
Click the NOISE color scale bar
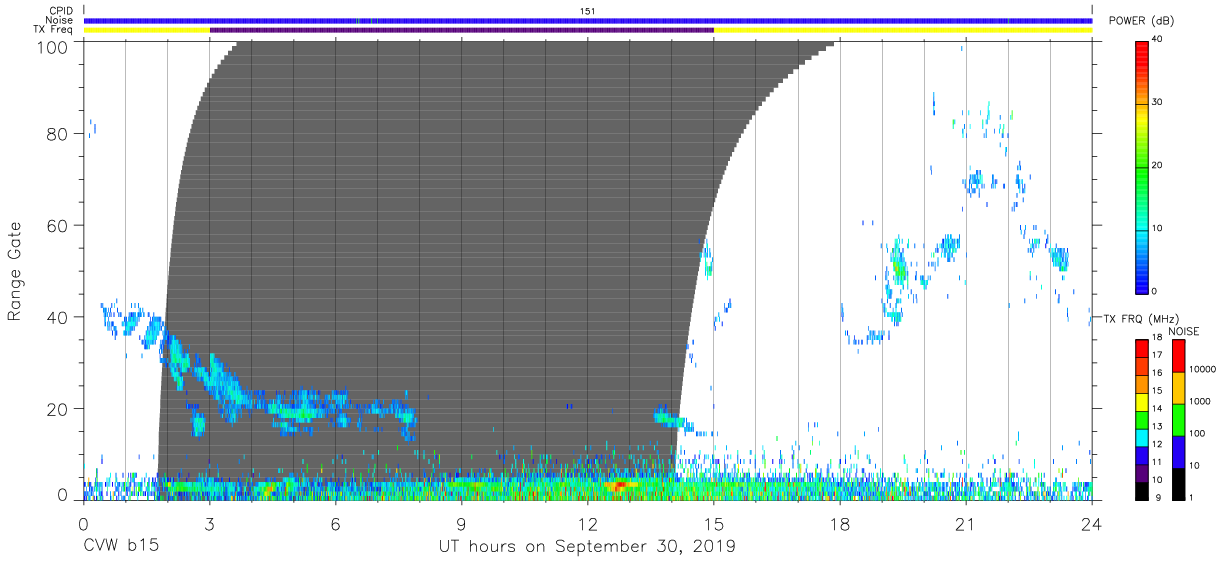[1177, 419]
